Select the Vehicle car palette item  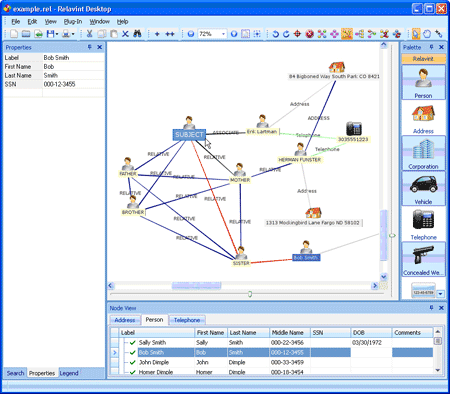[423, 189]
